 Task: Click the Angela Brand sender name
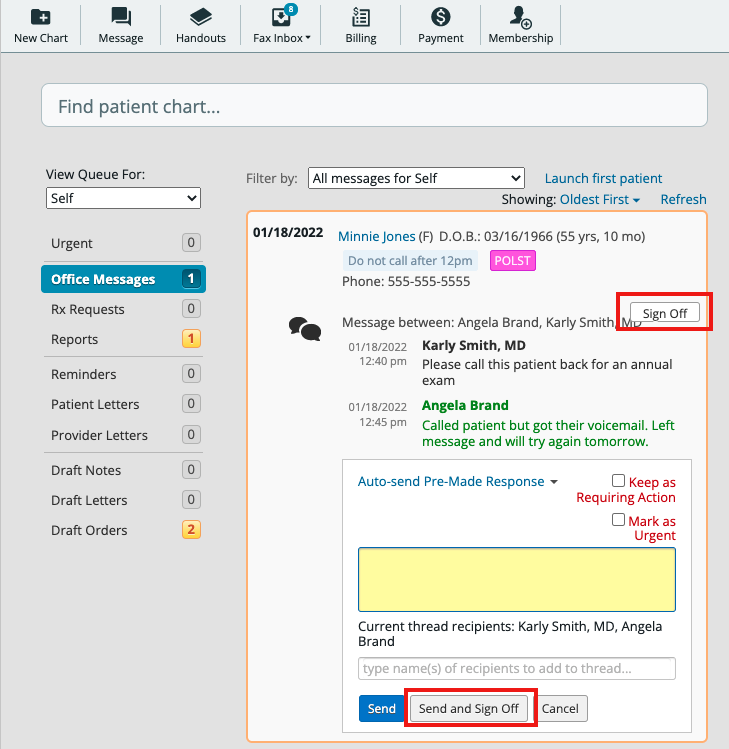[x=465, y=406]
